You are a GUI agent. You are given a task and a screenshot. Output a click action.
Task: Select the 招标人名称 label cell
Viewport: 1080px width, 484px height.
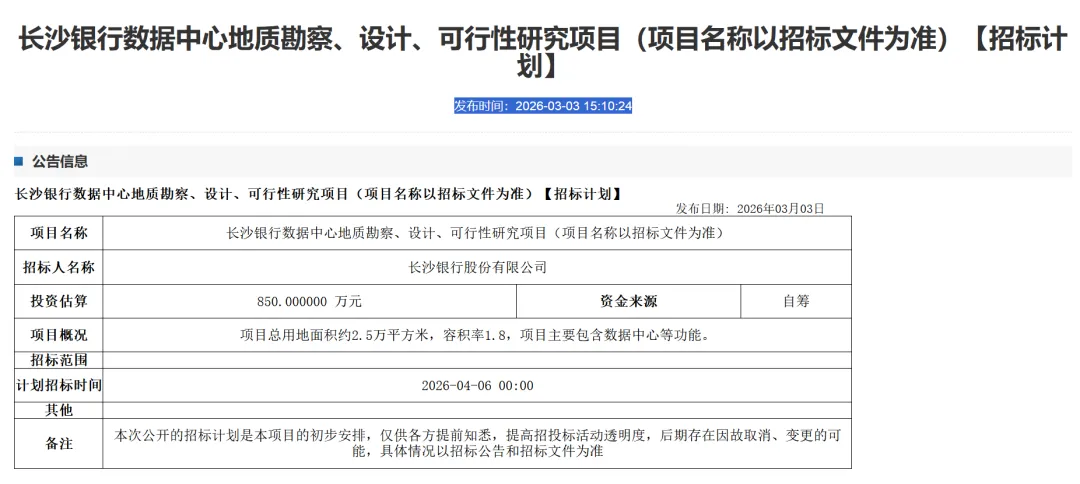click(59, 267)
